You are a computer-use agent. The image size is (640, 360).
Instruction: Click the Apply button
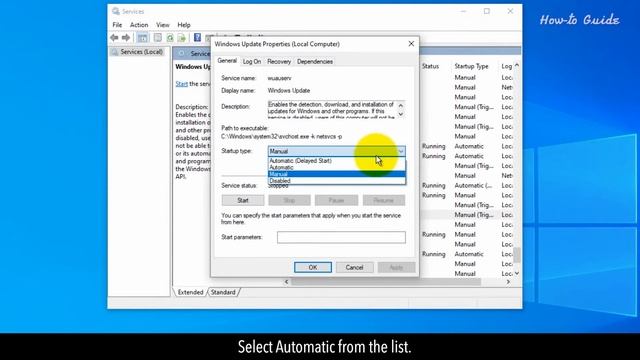tap(396, 267)
